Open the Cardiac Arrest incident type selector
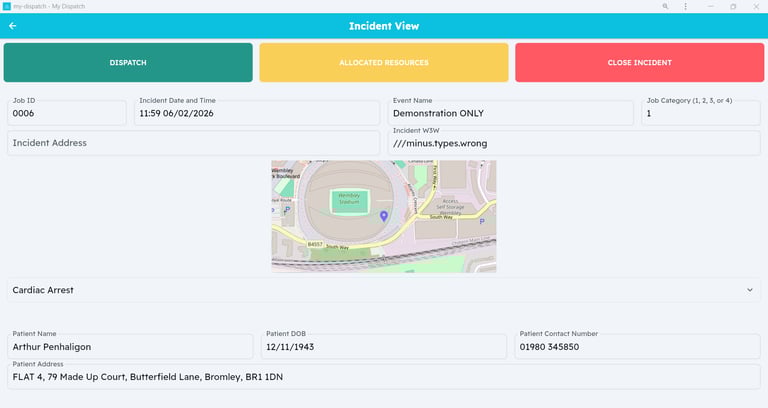This screenshot has height=408, width=768. point(370,290)
